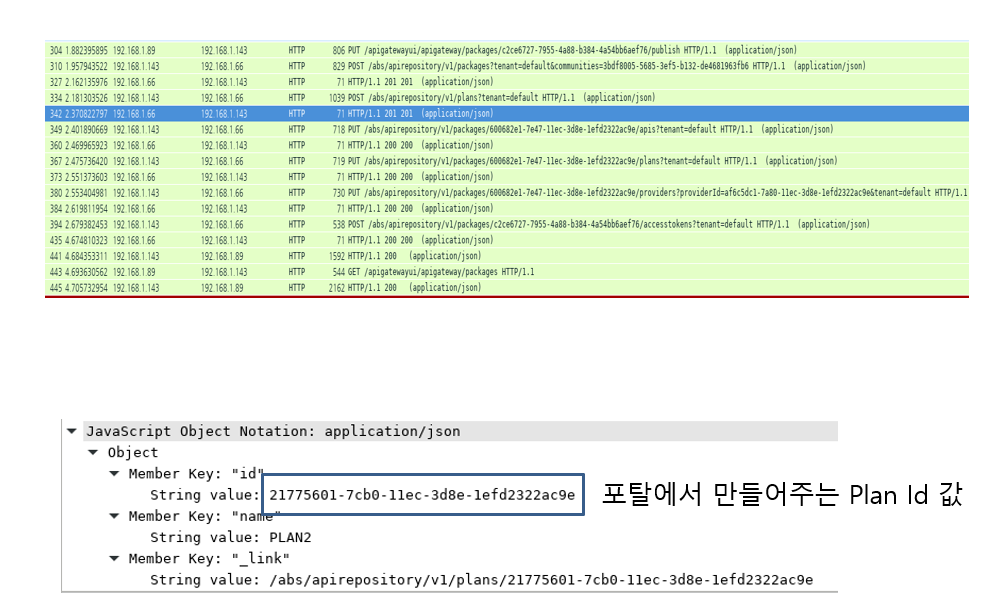This screenshot has height=611, width=997.
Task: Select packet 327 HTTP 201 response
Action: pos(400,82)
